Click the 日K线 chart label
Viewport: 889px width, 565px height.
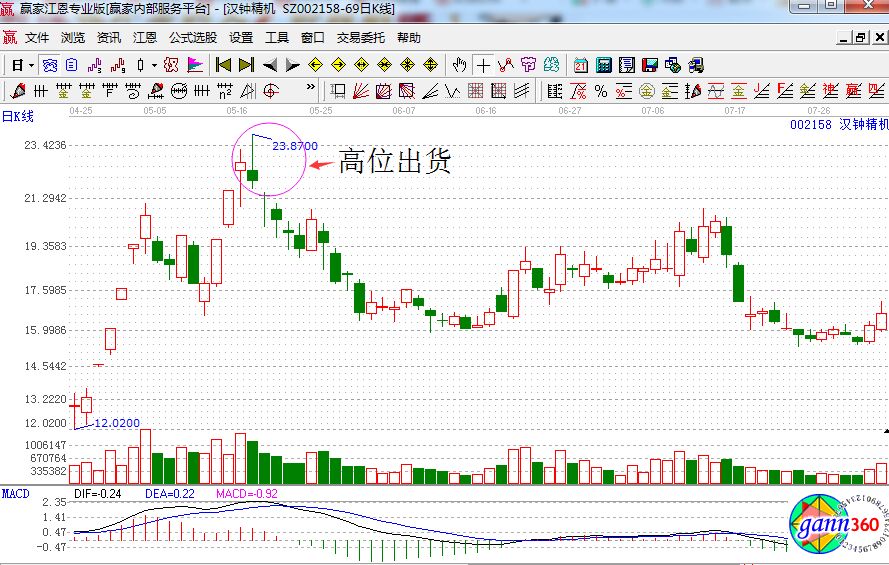pos(17,116)
